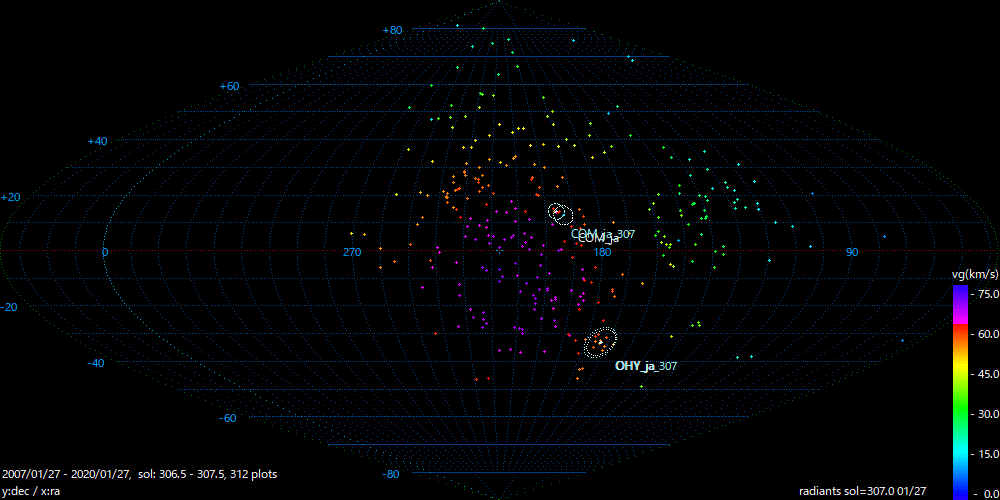The image size is (1000, 500).
Task: Click the COM_ja_307 radiant label
Action: click(603, 234)
